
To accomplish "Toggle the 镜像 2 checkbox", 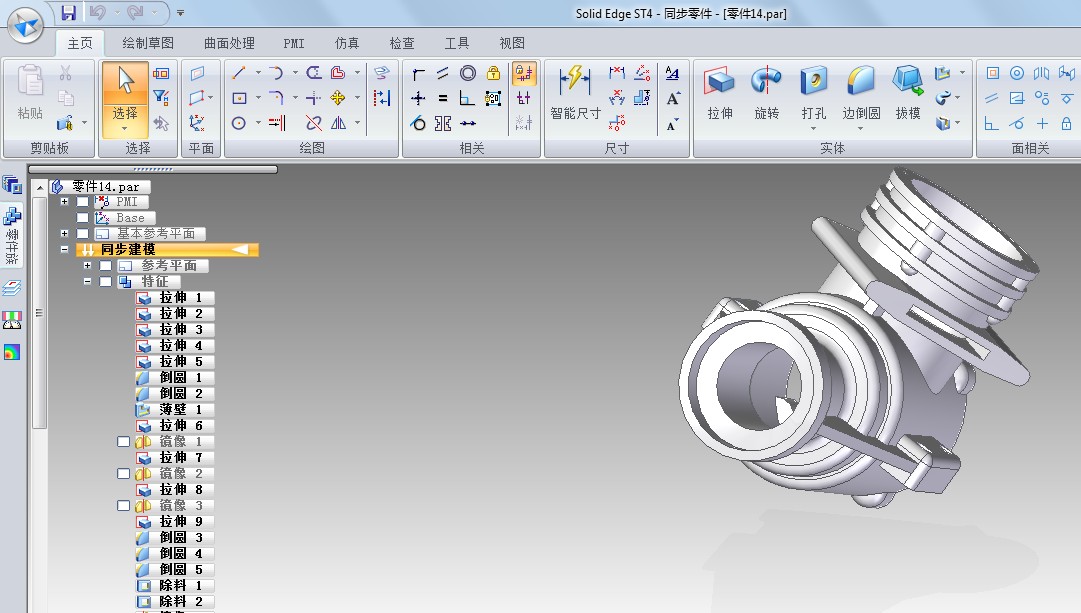I will pyautogui.click(x=123, y=474).
